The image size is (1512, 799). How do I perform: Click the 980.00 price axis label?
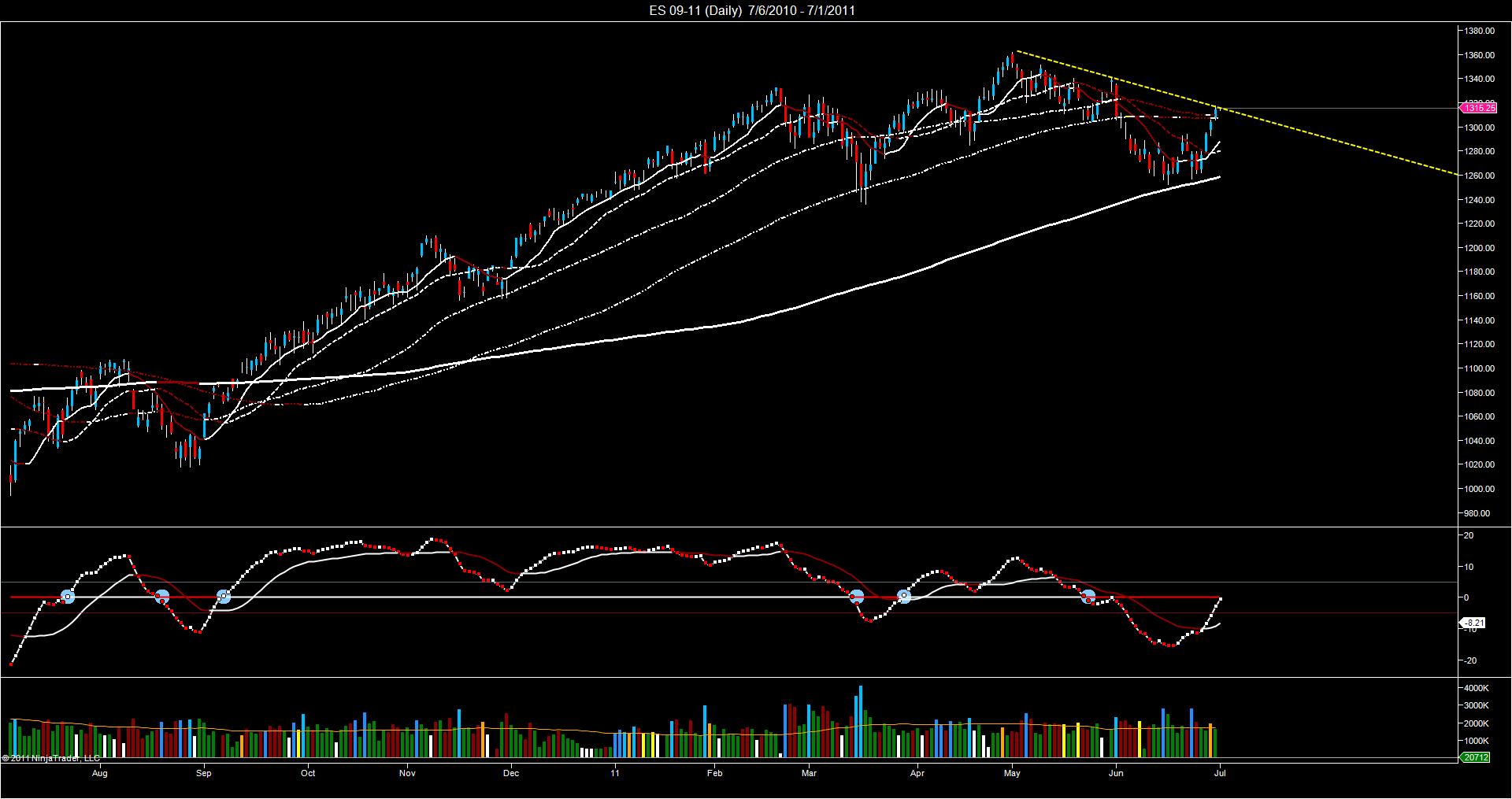pyautogui.click(x=1477, y=513)
